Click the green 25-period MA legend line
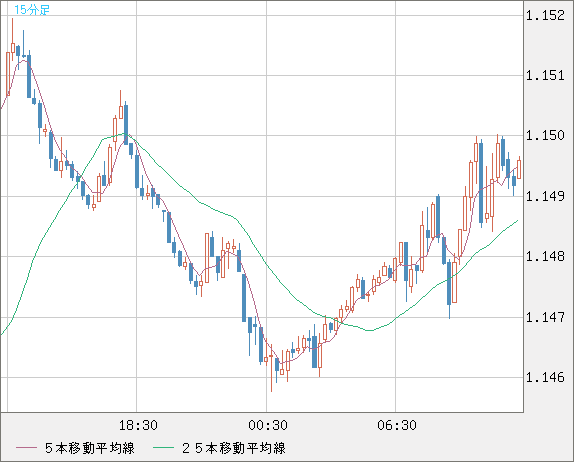The image size is (574, 462). (x=163, y=448)
